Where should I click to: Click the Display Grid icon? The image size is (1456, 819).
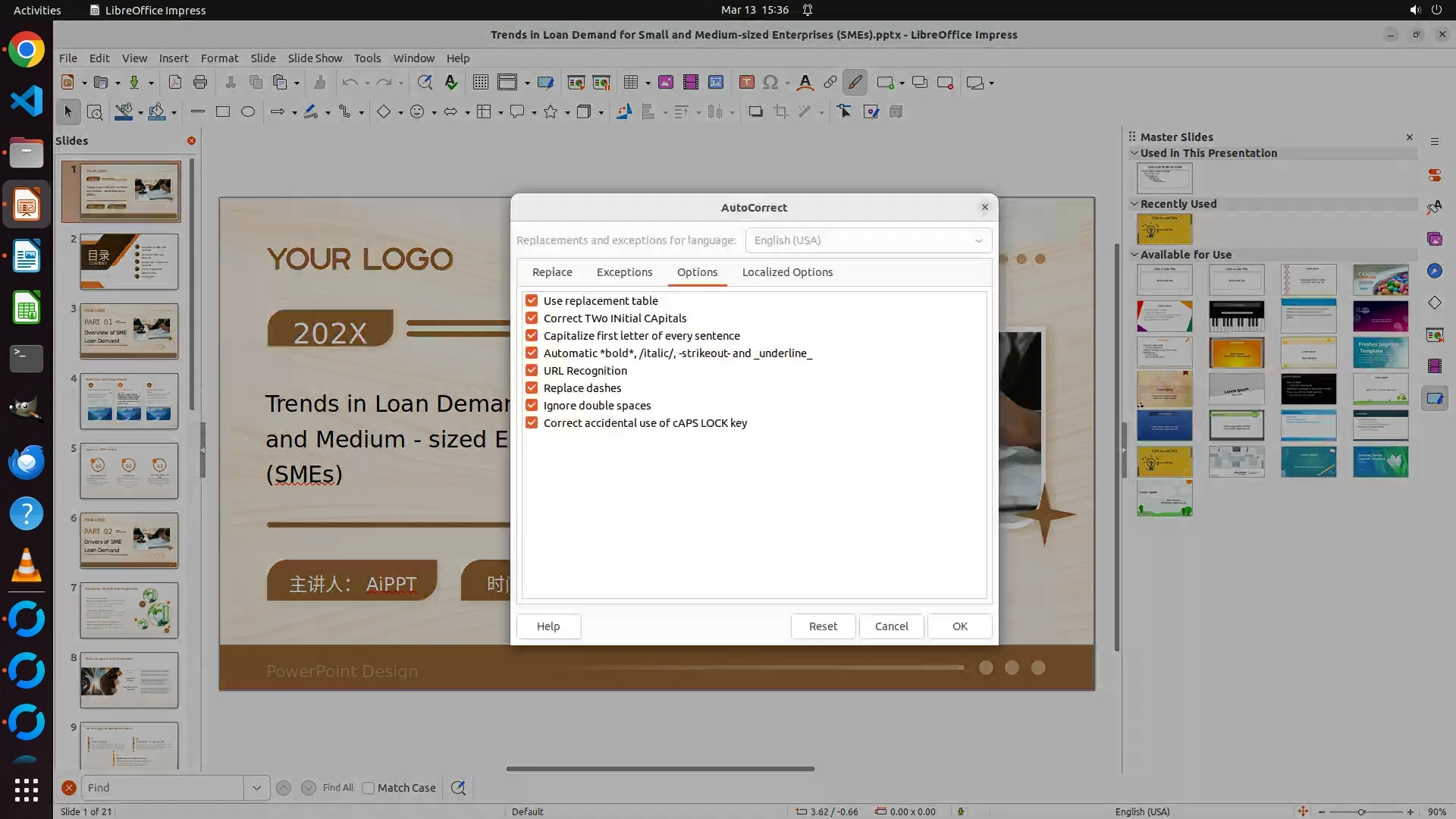click(x=481, y=83)
